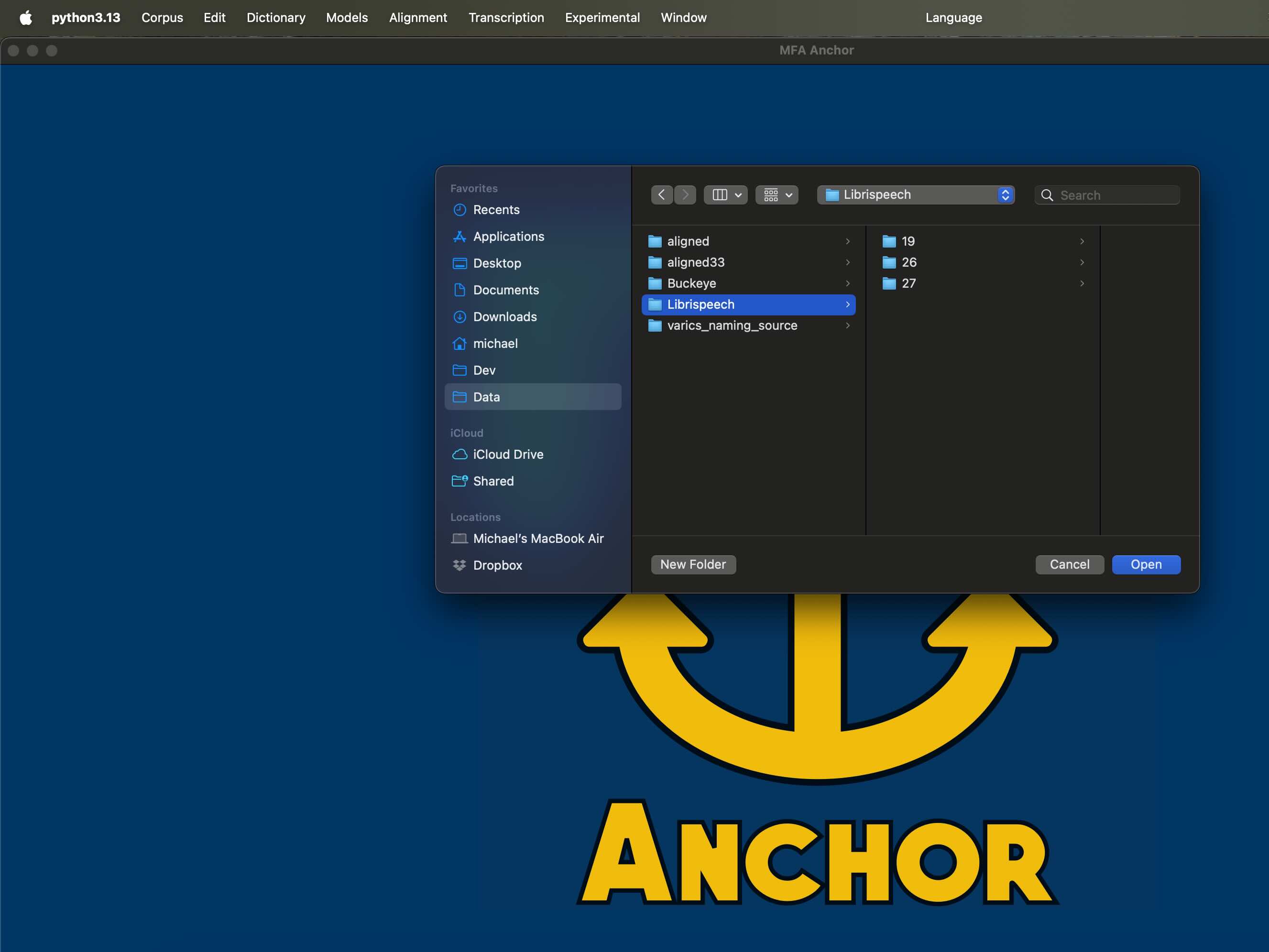The image size is (1269, 952).
Task: Open the item grouping options dropdown
Action: pos(777,195)
